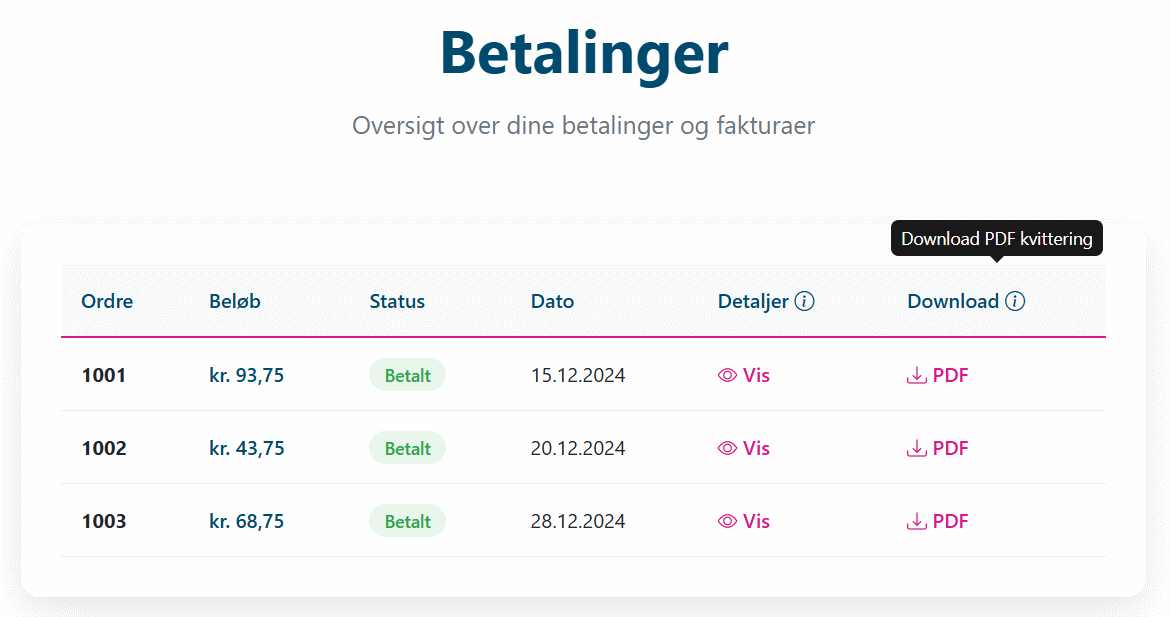The height and width of the screenshot is (617, 1171).
Task: Click the info icon next to Download
Action: pyautogui.click(x=1015, y=301)
